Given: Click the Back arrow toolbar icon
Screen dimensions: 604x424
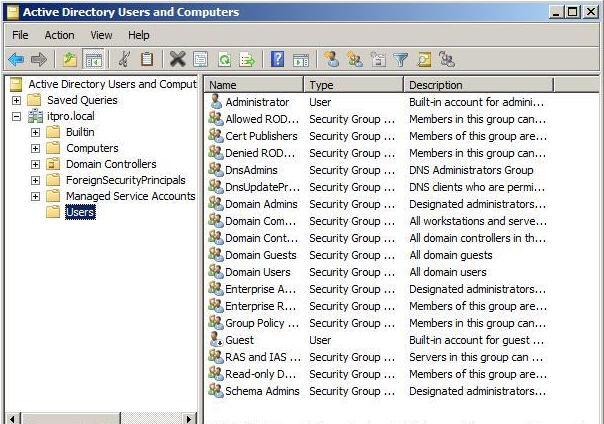Looking at the screenshot, I should (x=16, y=60).
